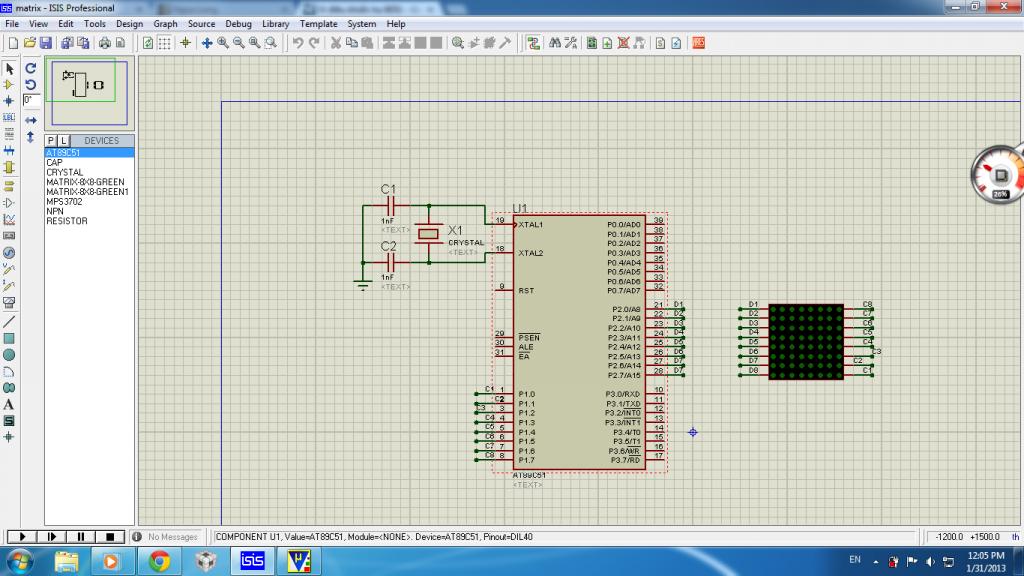Click the rotation angle input field

pyautogui.click(x=31, y=100)
